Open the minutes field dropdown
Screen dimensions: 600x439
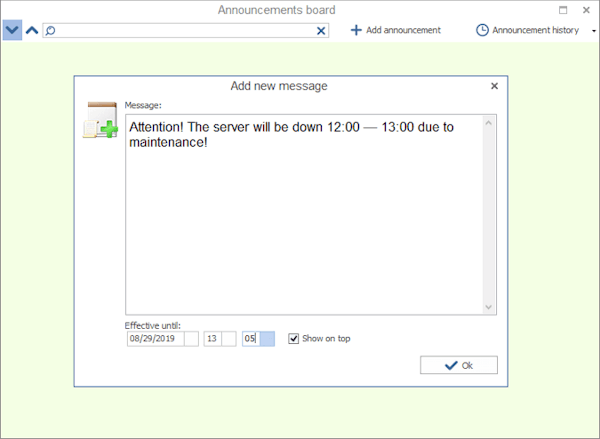(267, 339)
